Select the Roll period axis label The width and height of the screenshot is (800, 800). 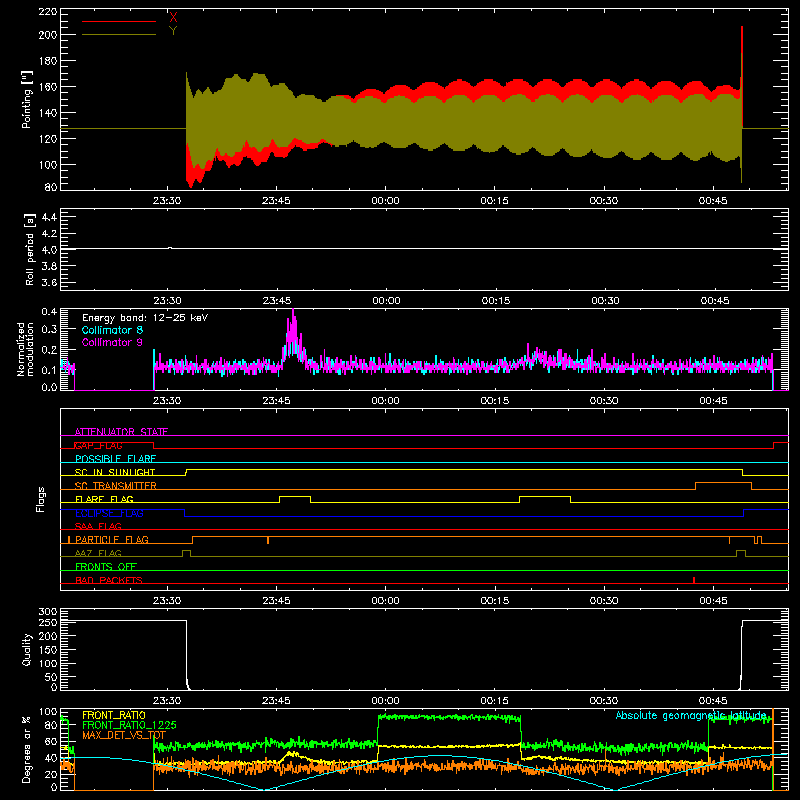coord(29,249)
